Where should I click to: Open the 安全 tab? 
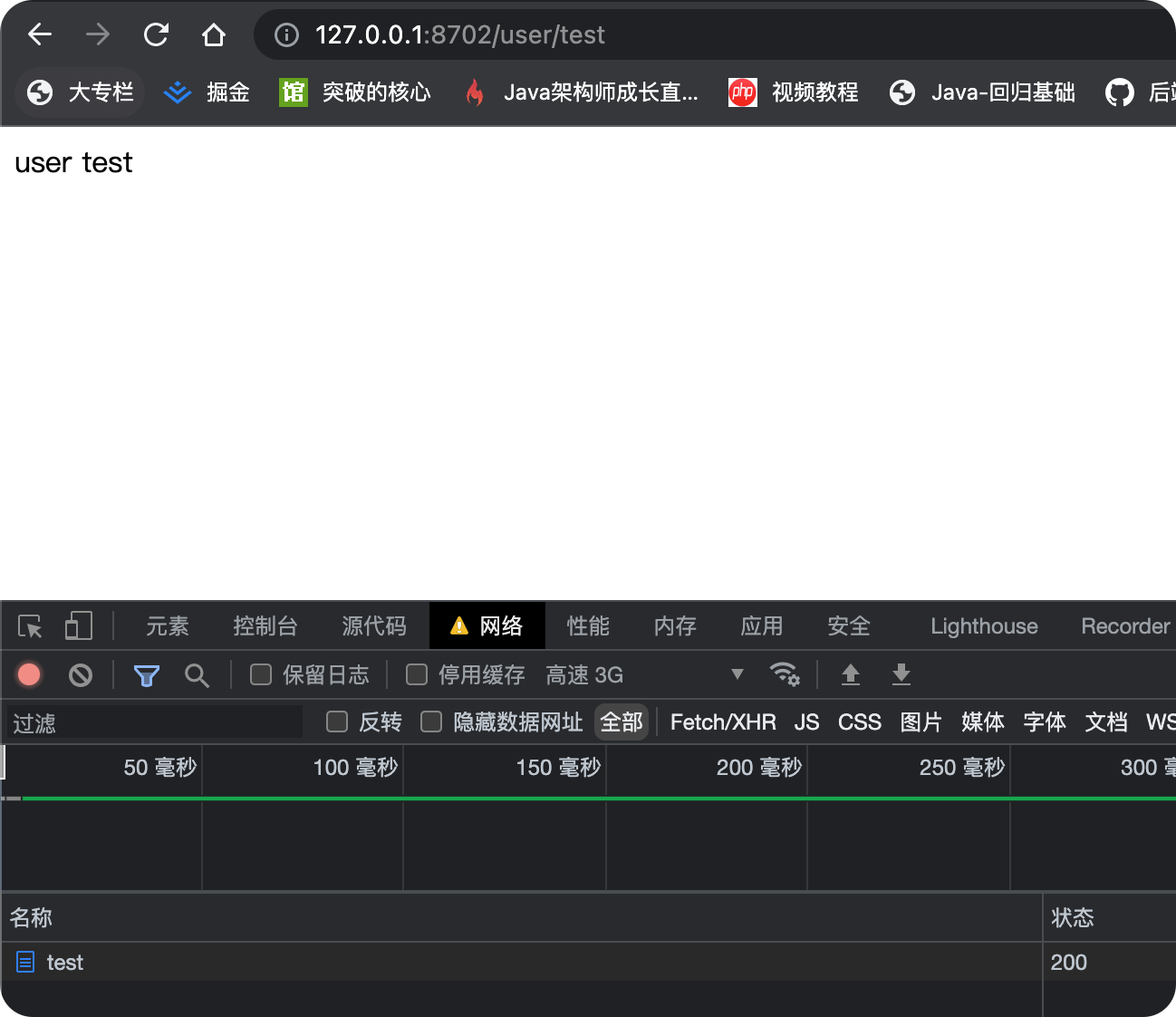pyautogui.click(x=849, y=626)
